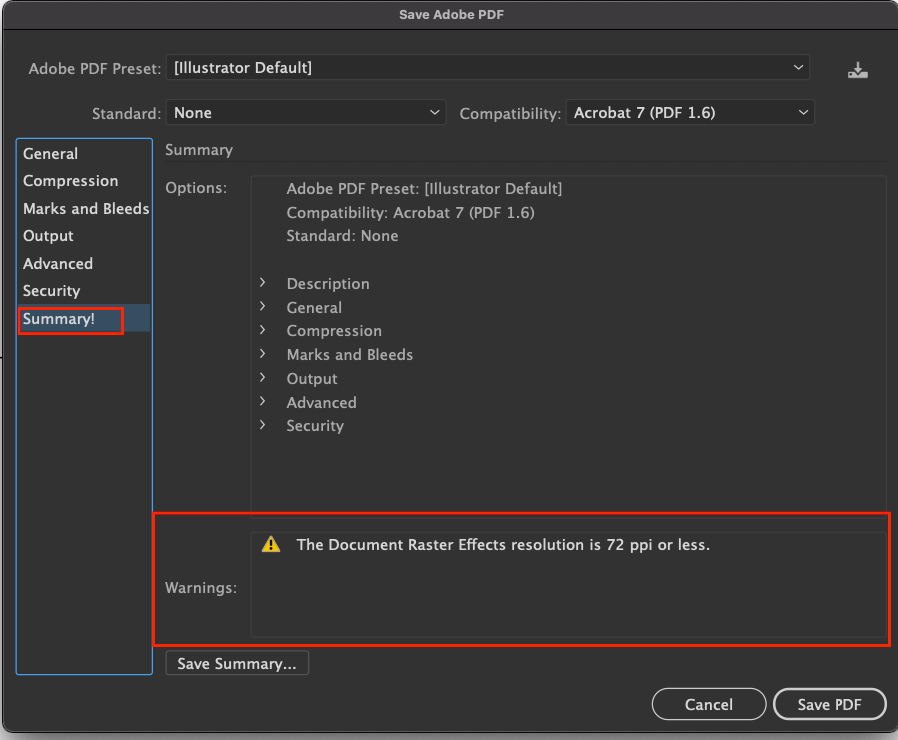The width and height of the screenshot is (898, 740).
Task: Switch to the Compression settings panel
Action: pyautogui.click(x=70, y=180)
